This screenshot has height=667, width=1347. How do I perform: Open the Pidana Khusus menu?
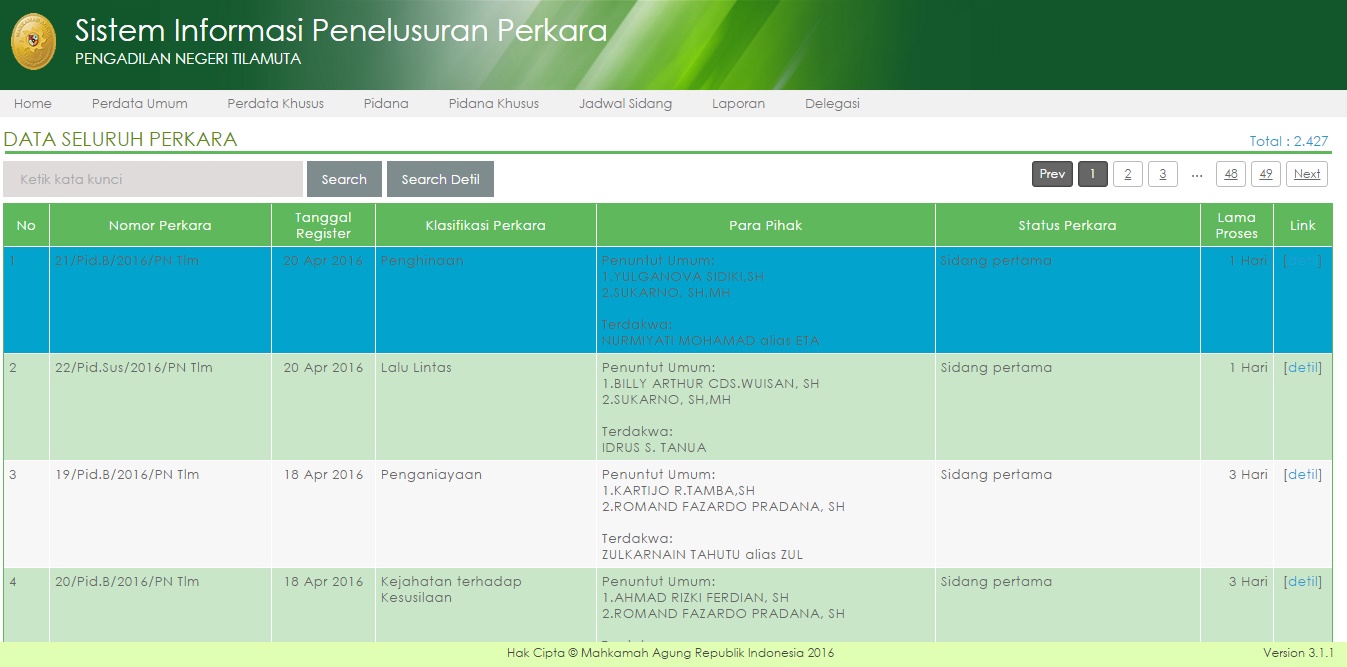tap(493, 104)
